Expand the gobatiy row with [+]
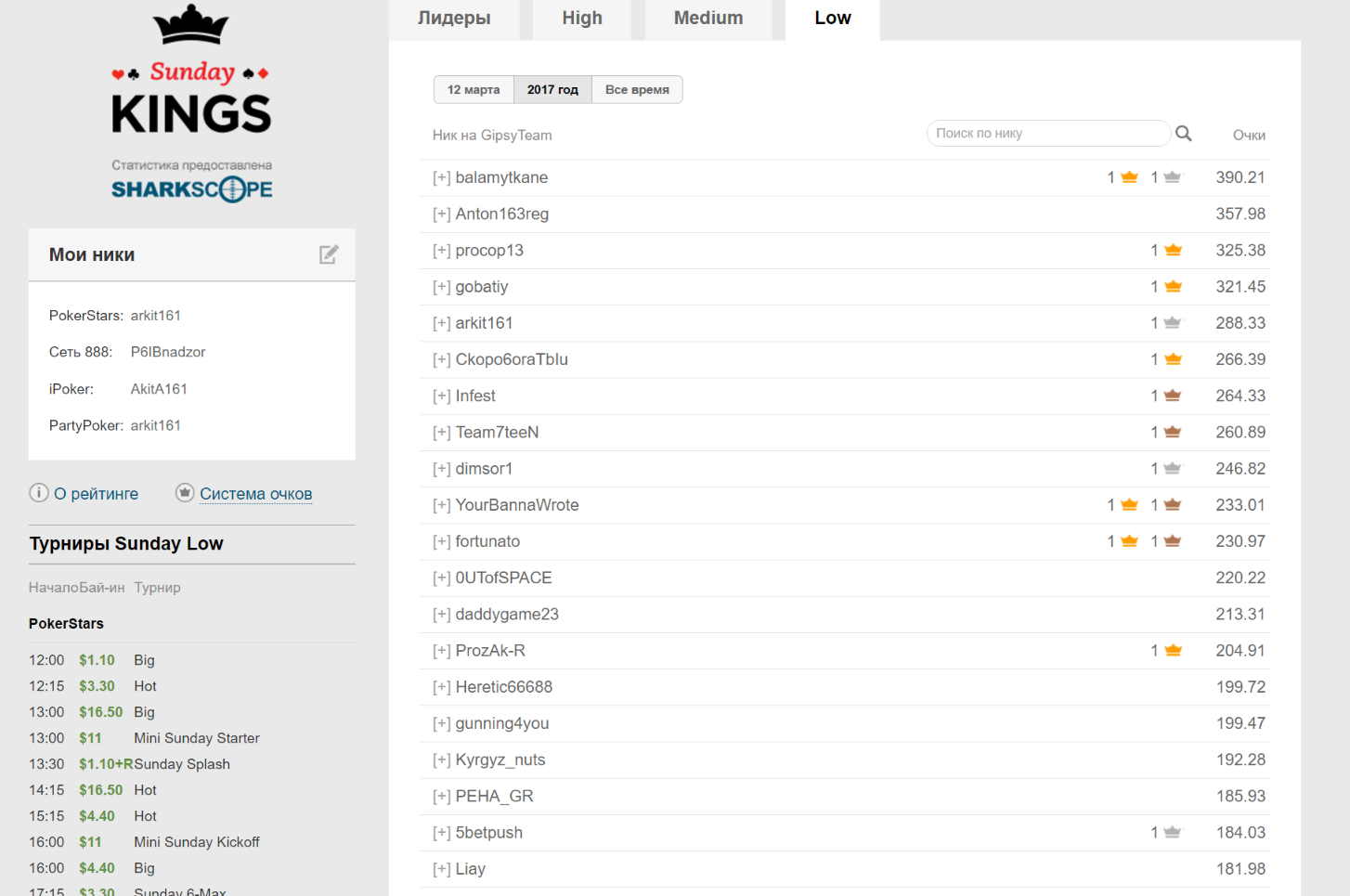 click(x=442, y=287)
